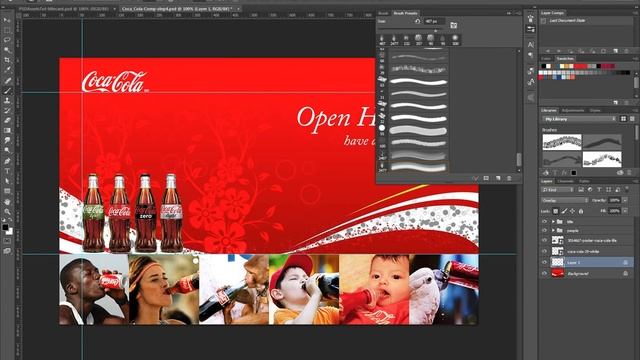Open the My Library dropdown

tap(579, 119)
